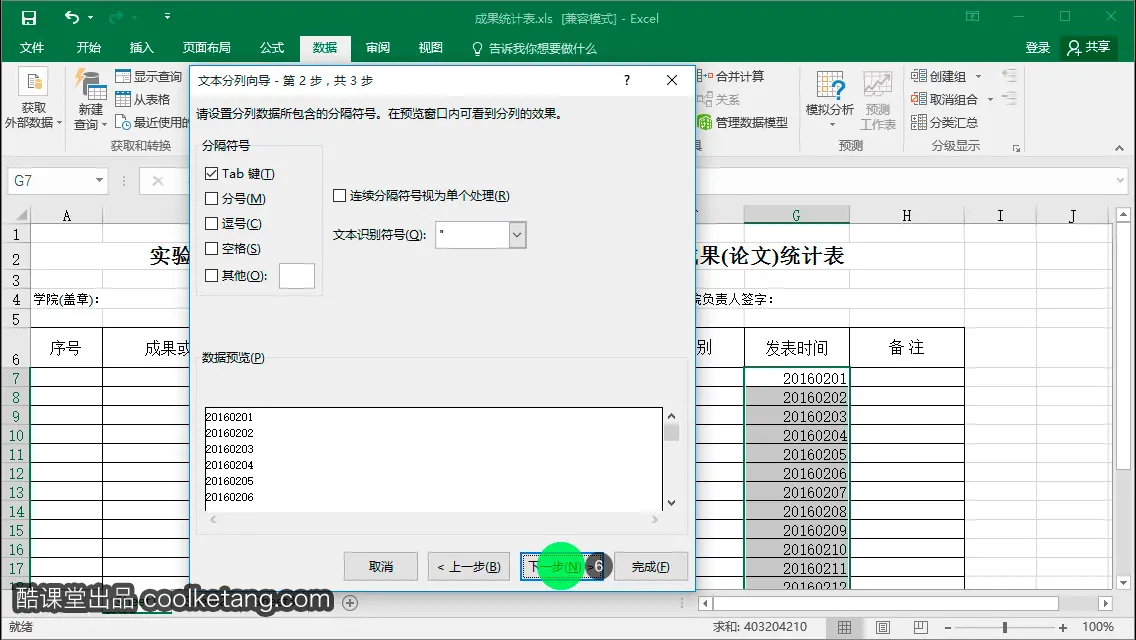Click the 告诉我你想要做什么 search box

(x=534, y=49)
